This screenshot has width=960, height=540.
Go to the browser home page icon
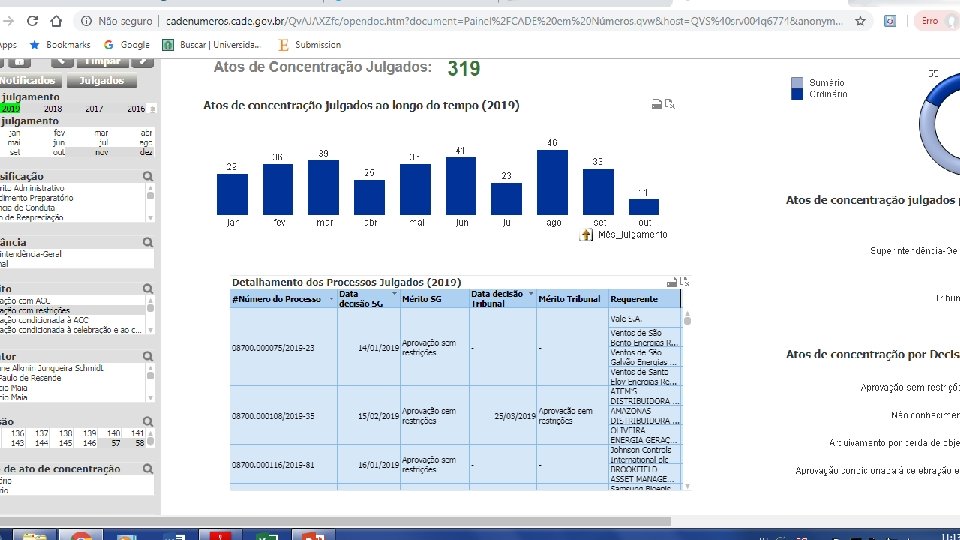pyautogui.click(x=56, y=21)
